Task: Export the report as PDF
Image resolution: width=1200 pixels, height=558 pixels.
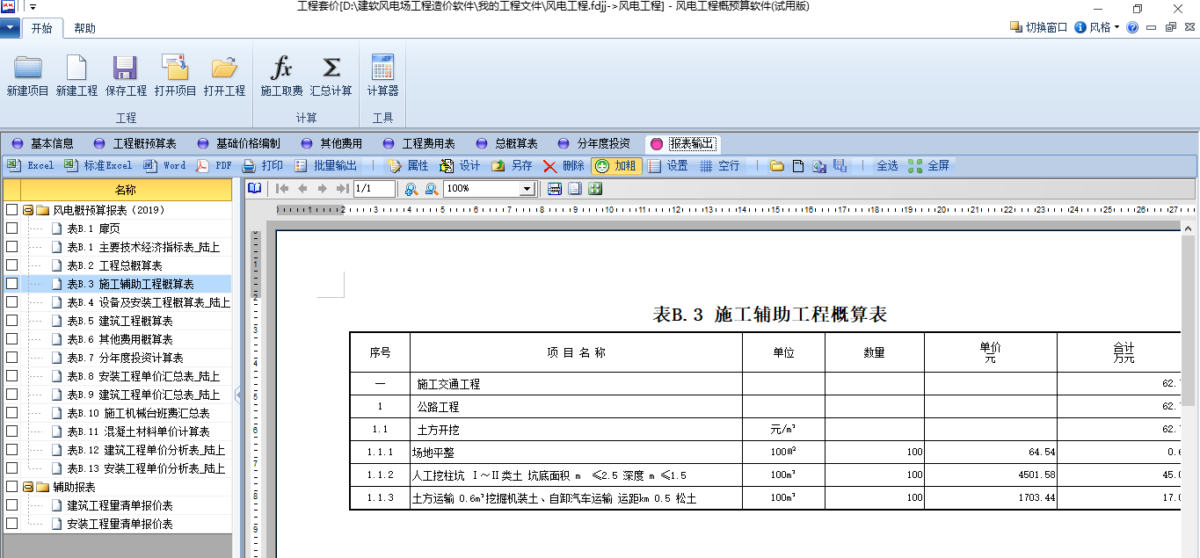Action: tap(213, 166)
